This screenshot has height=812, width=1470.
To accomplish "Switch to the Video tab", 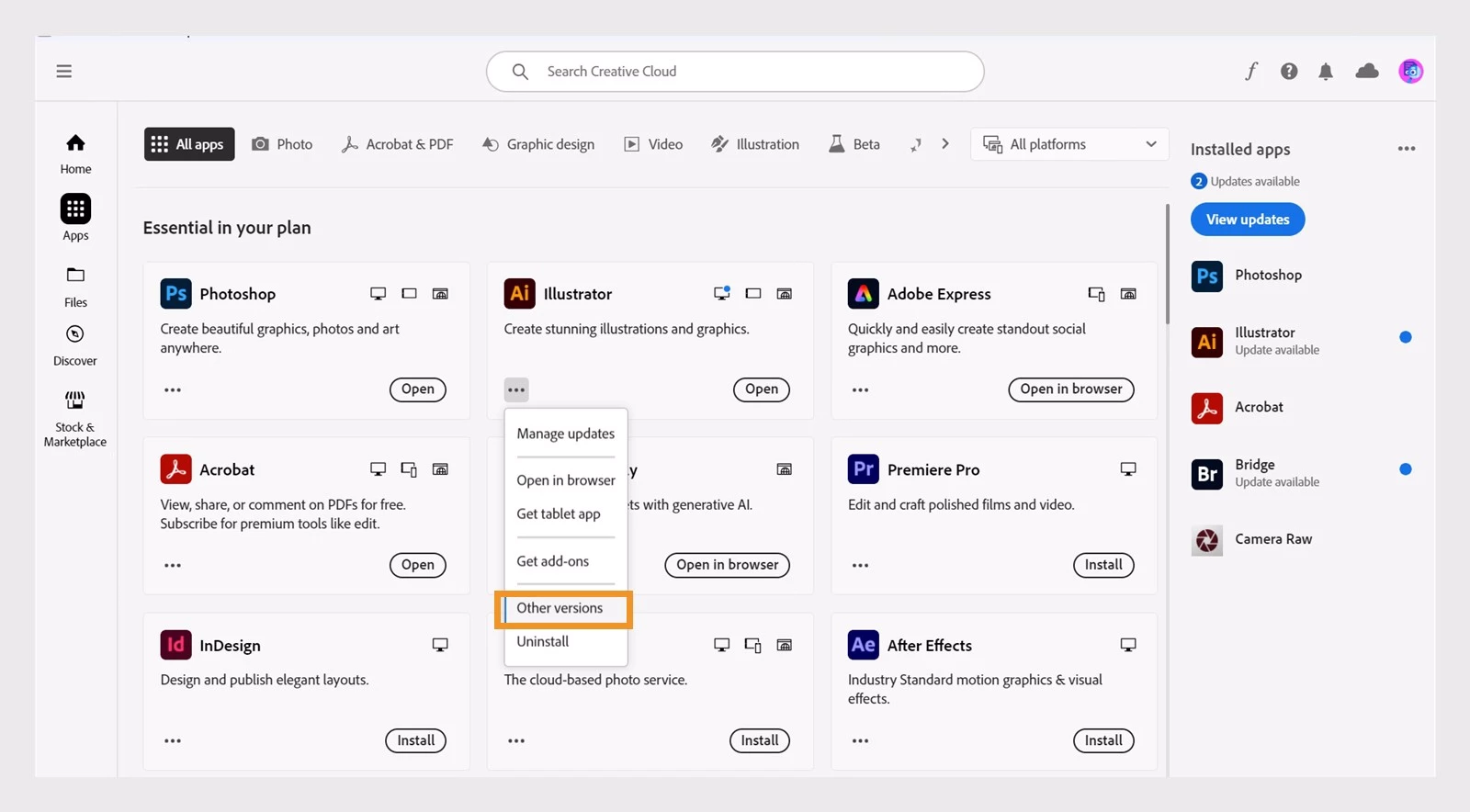I will click(x=654, y=144).
